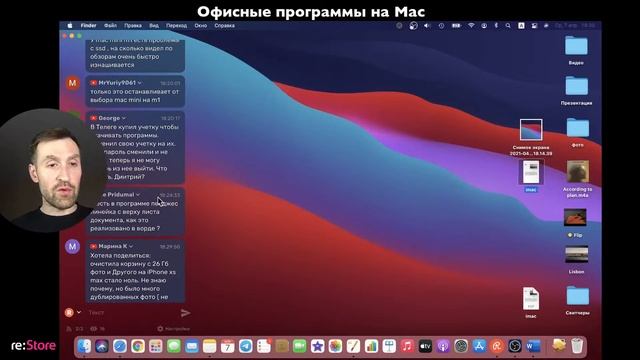
Task: Expand the account dropdown beside chat avatar
Action: [x=79, y=313]
